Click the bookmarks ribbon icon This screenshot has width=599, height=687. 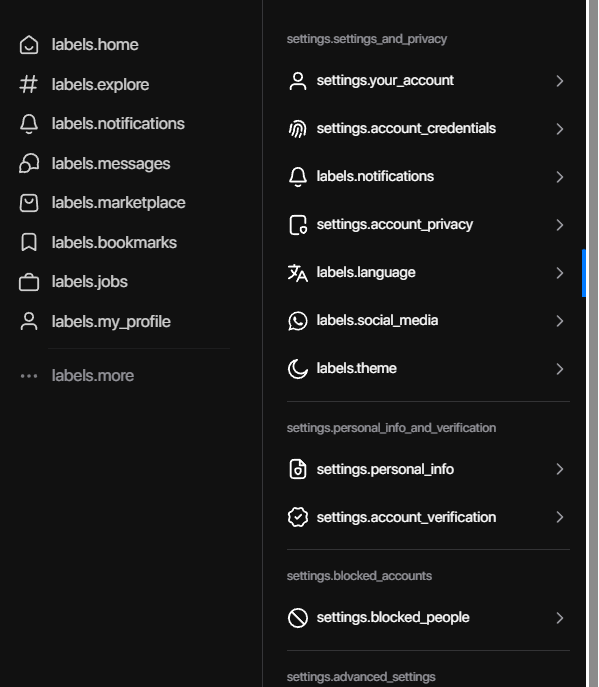(29, 242)
